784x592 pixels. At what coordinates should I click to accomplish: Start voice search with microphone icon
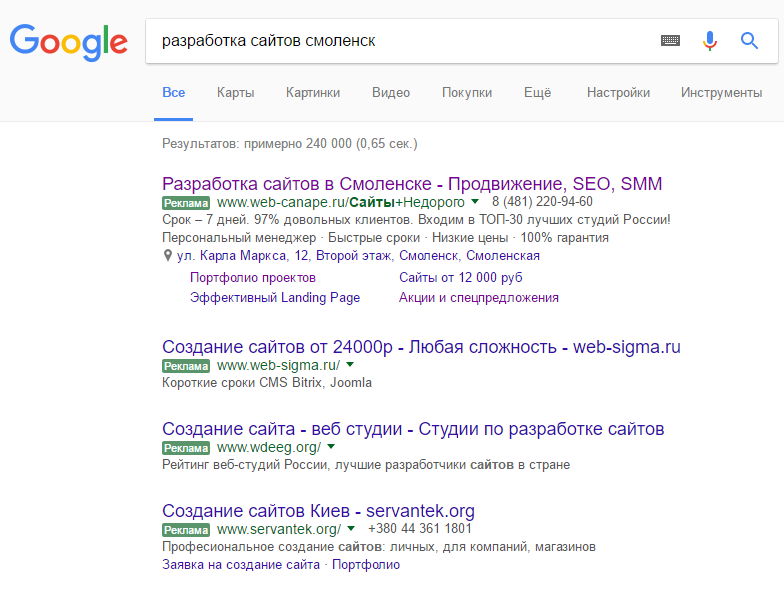[x=710, y=40]
